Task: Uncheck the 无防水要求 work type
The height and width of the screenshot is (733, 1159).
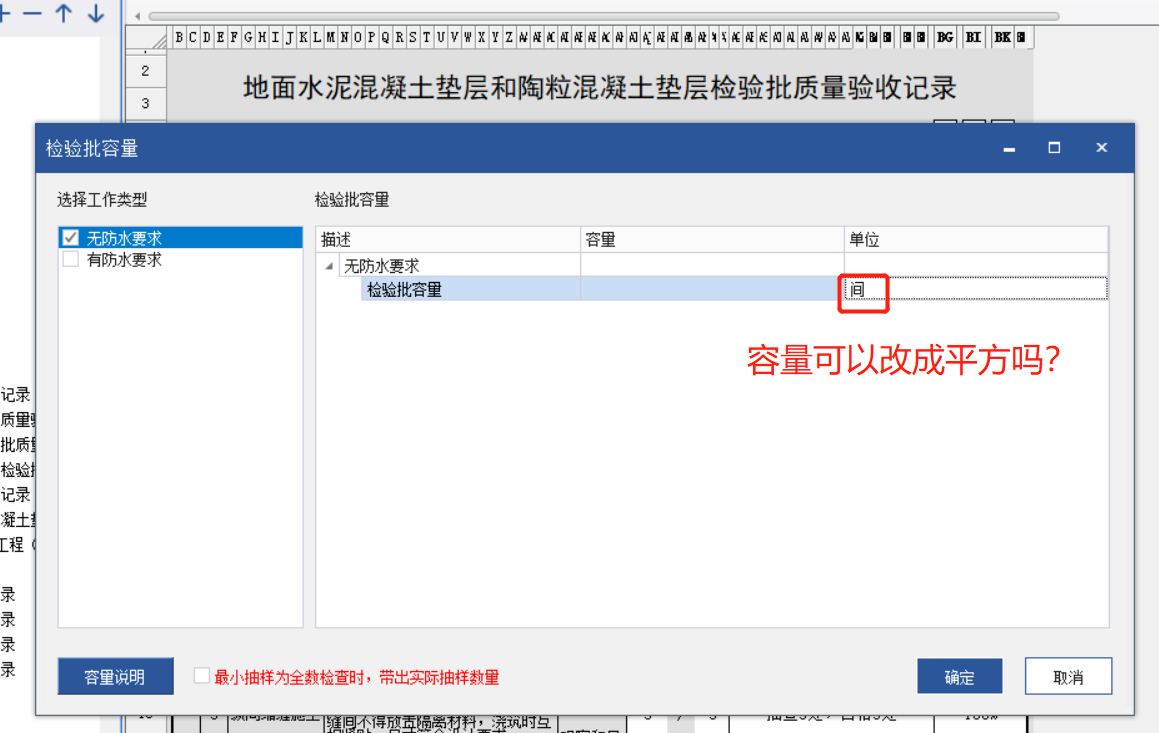Action: coord(68,237)
